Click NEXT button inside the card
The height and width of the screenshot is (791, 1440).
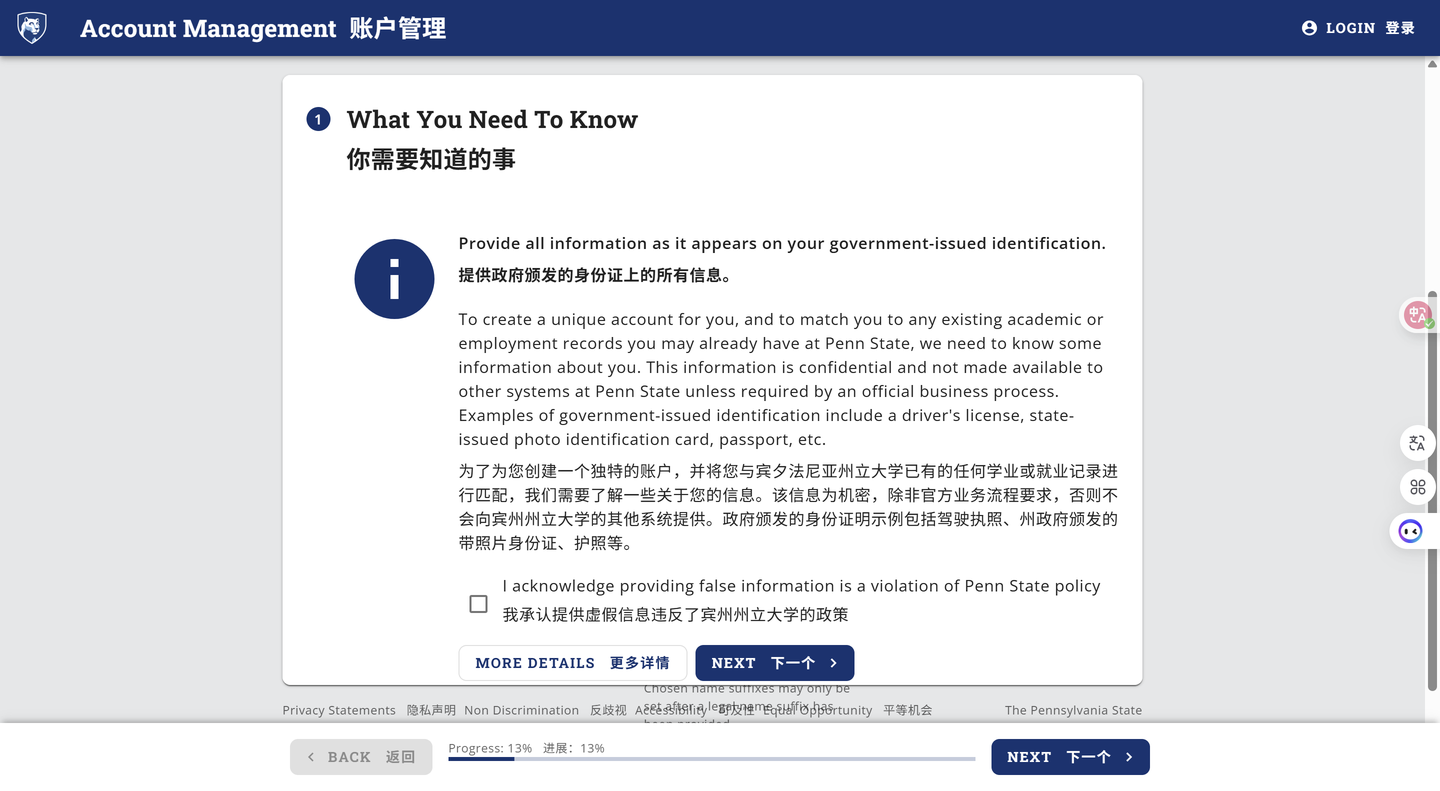775,663
